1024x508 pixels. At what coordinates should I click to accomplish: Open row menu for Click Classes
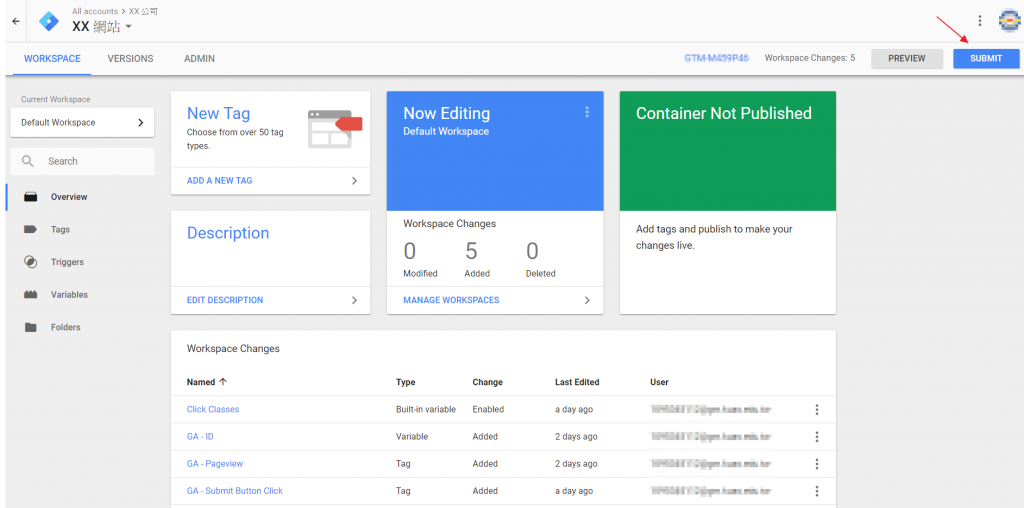tap(816, 409)
